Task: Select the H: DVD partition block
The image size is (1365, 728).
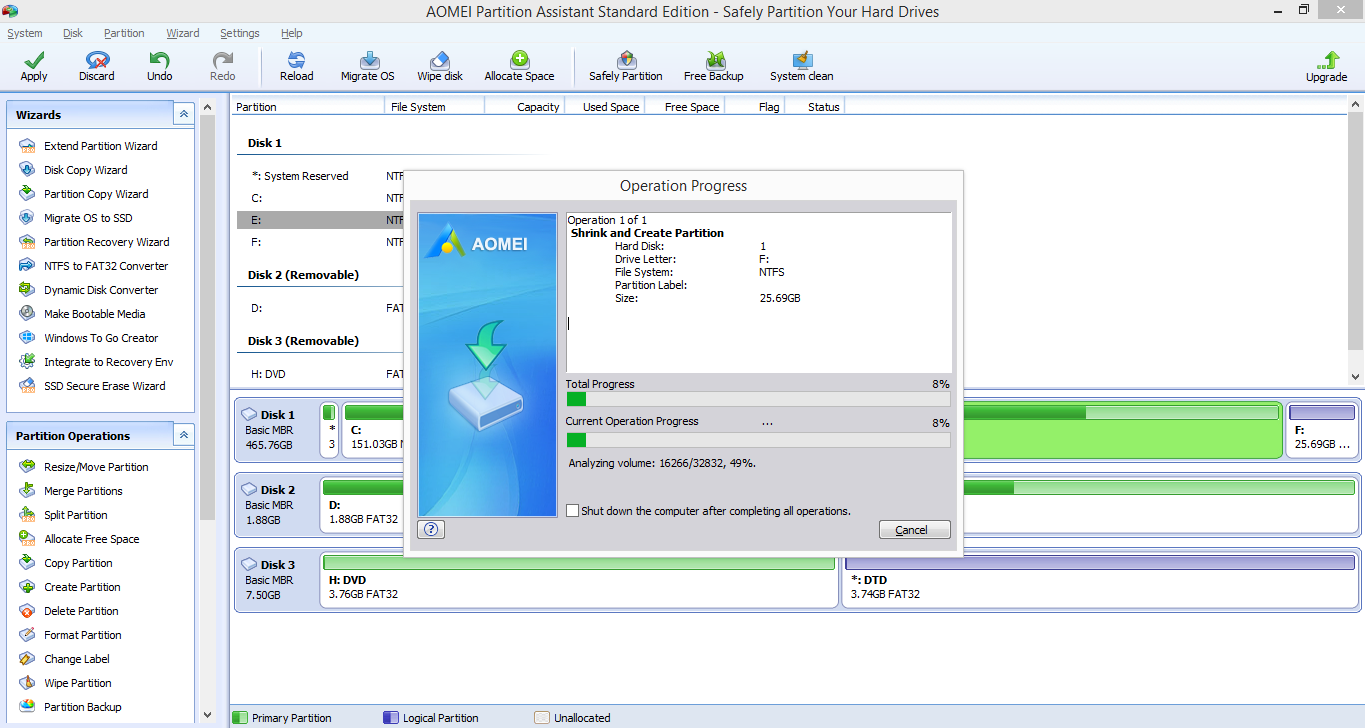Action: 578,587
